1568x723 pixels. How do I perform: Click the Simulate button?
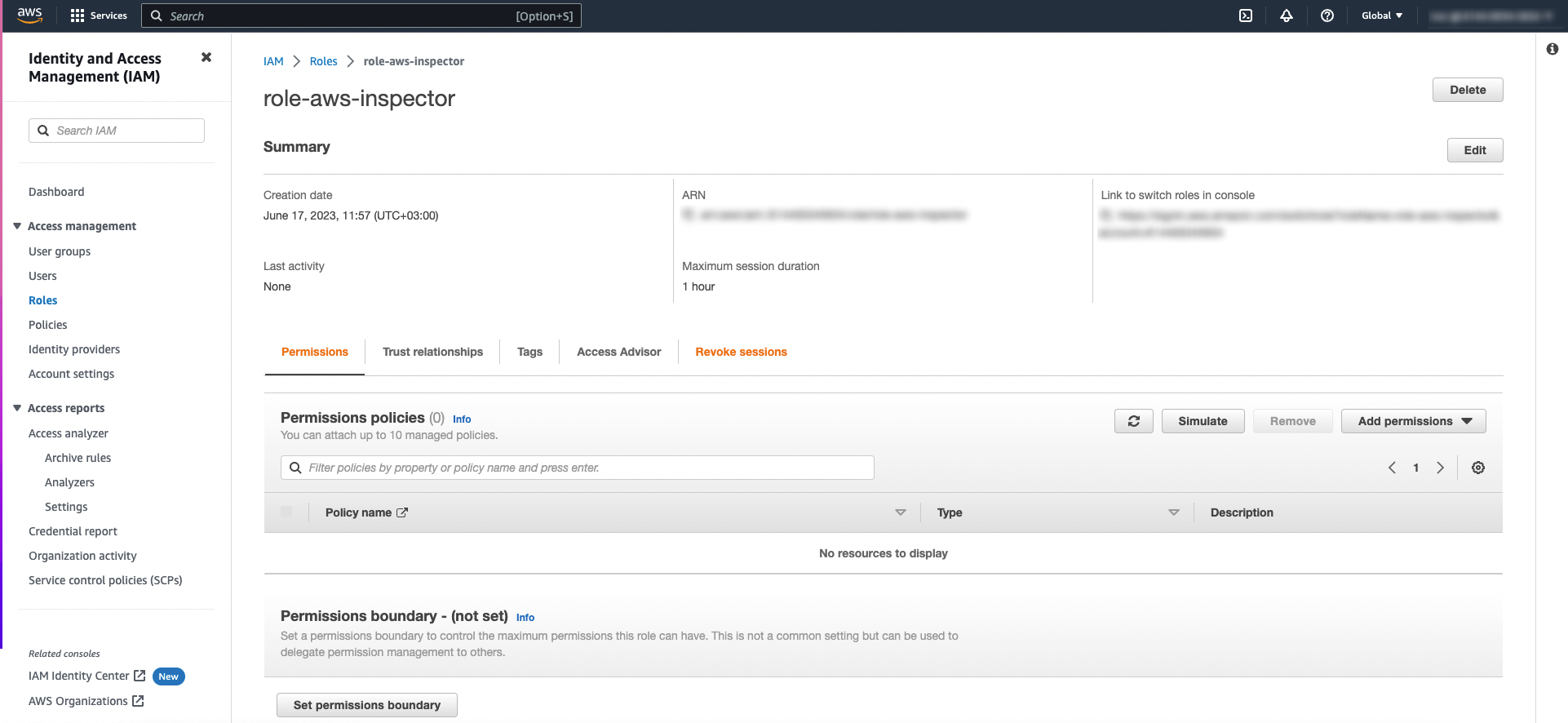(1203, 421)
